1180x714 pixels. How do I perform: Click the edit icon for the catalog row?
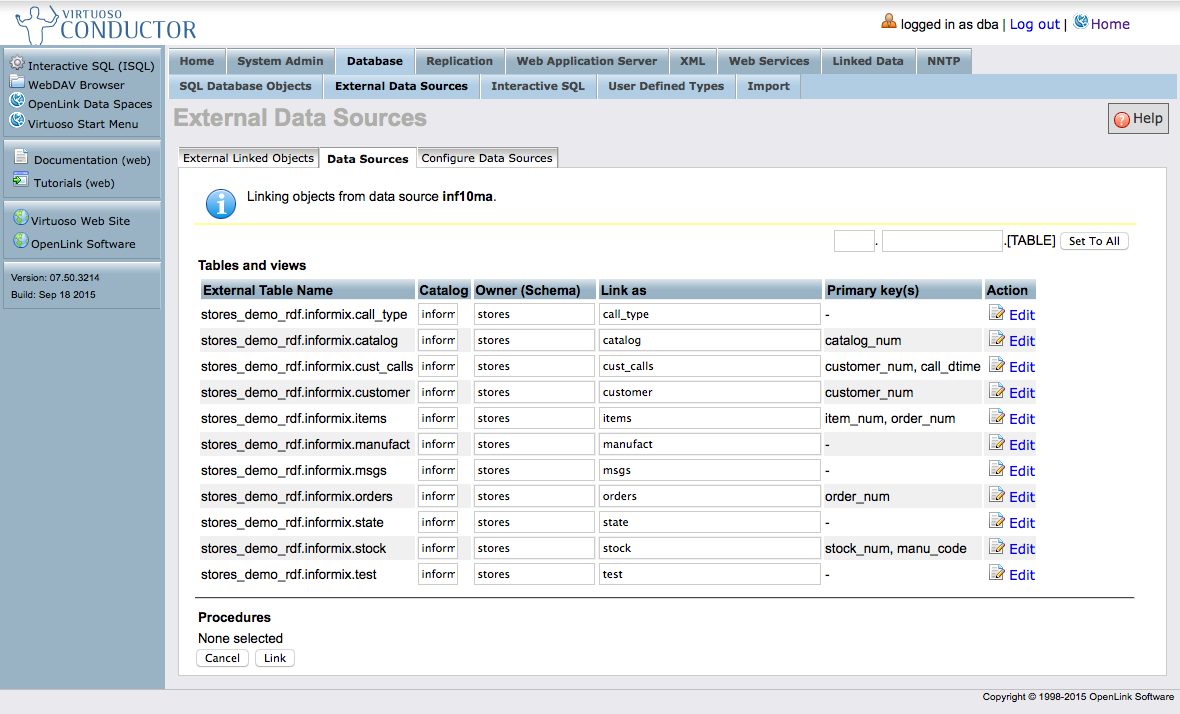pos(996,339)
